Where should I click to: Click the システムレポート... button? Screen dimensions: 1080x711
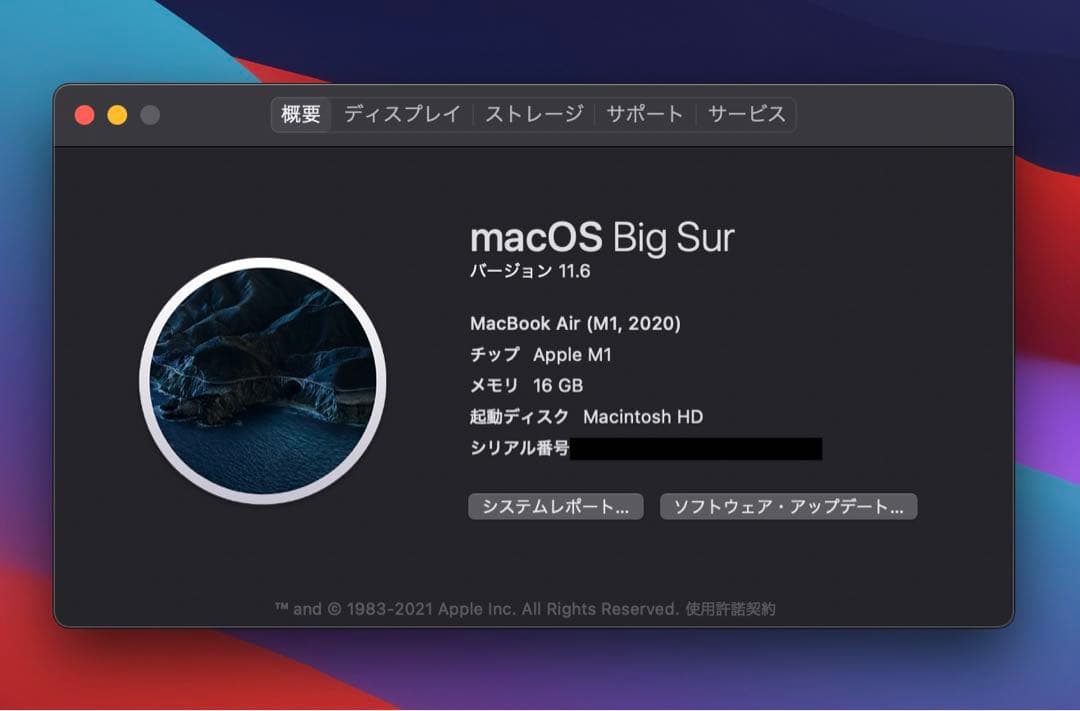pos(555,507)
